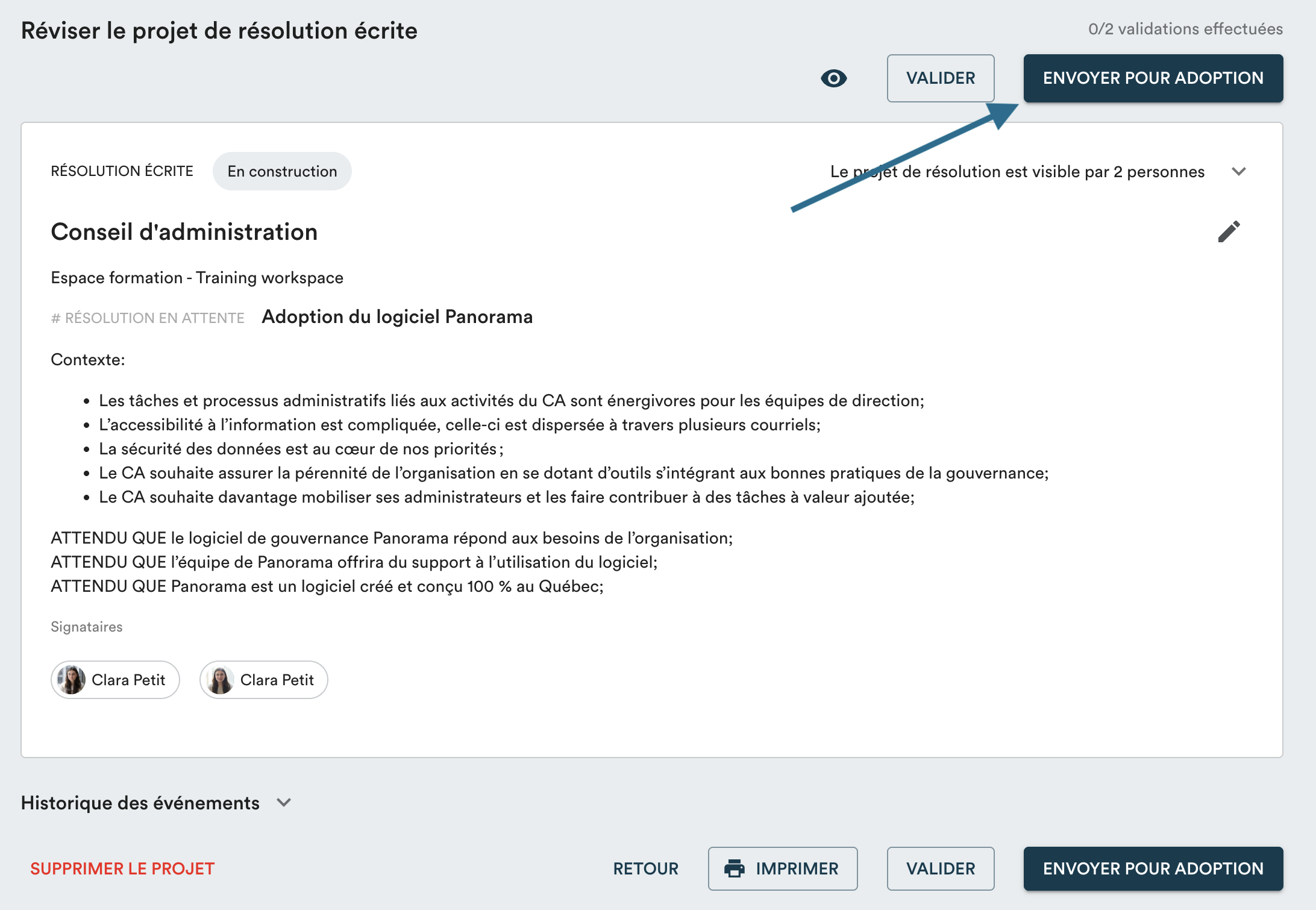Click the eye preview icon
This screenshot has height=910, width=1316.
pyautogui.click(x=833, y=78)
